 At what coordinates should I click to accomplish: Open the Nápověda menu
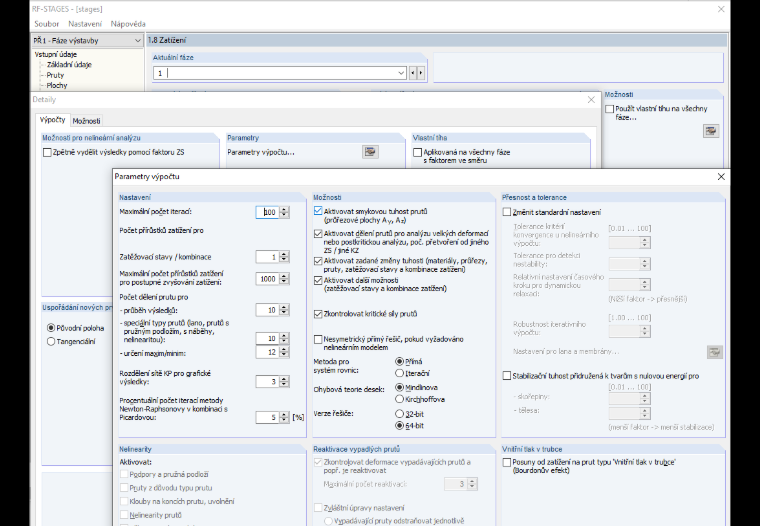click(128, 24)
